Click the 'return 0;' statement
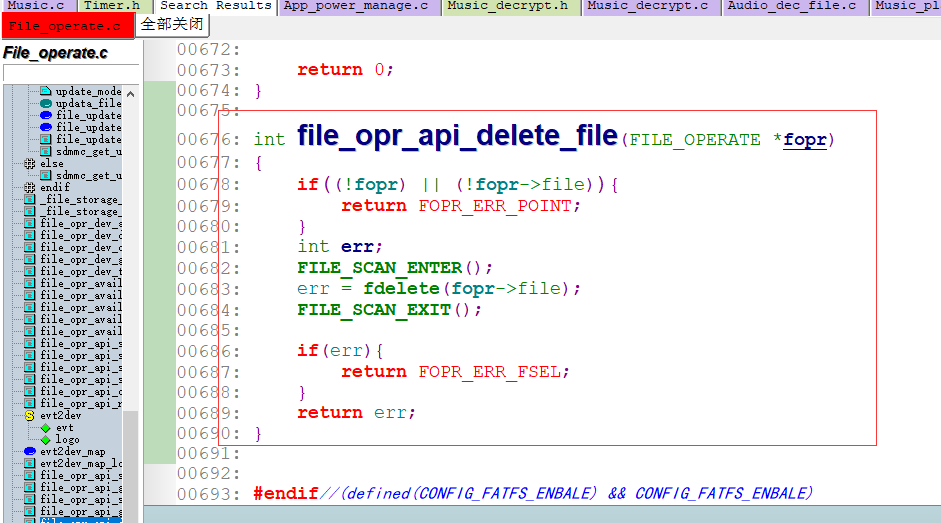The image size is (941, 523). point(345,70)
